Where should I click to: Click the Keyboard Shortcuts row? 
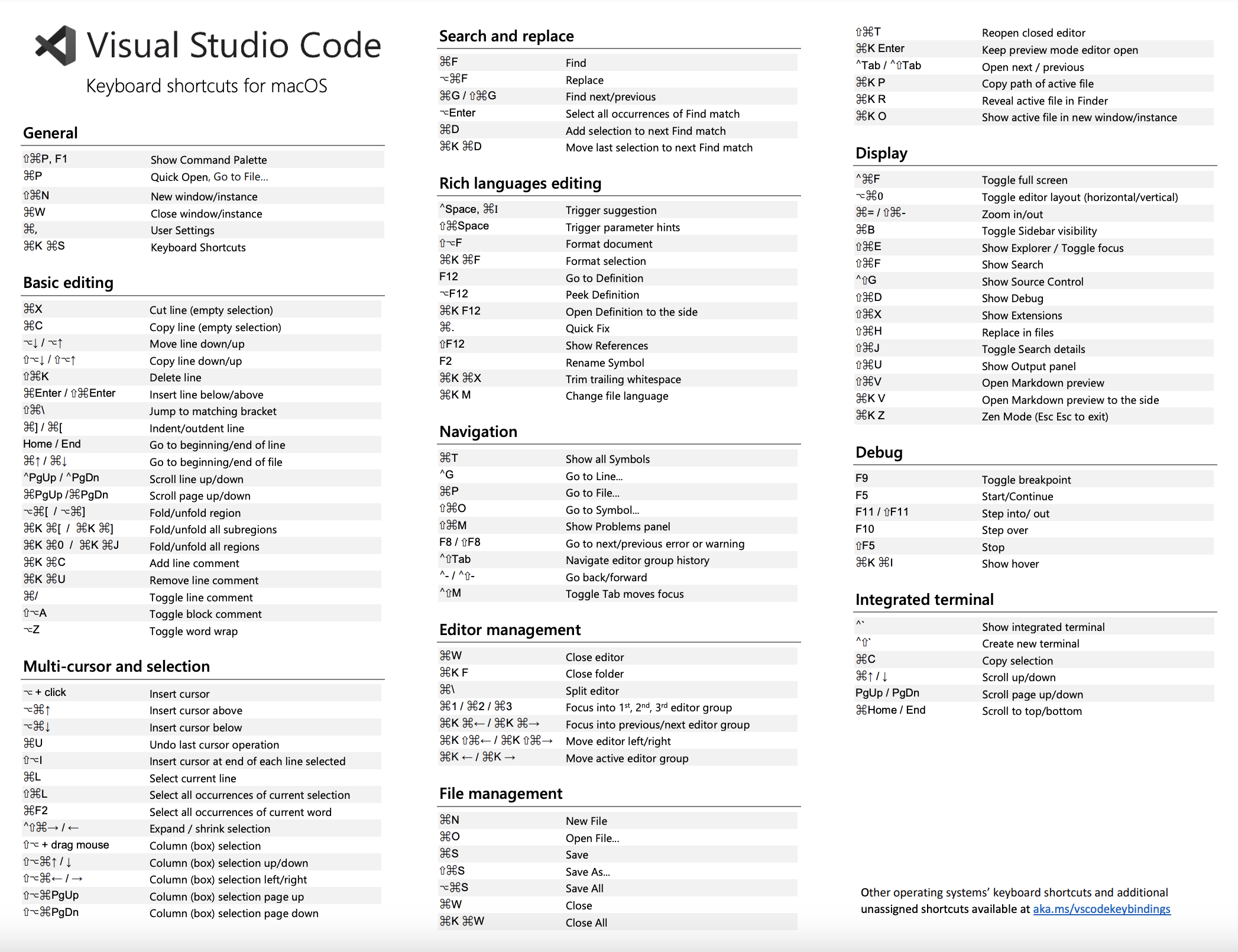click(198, 247)
